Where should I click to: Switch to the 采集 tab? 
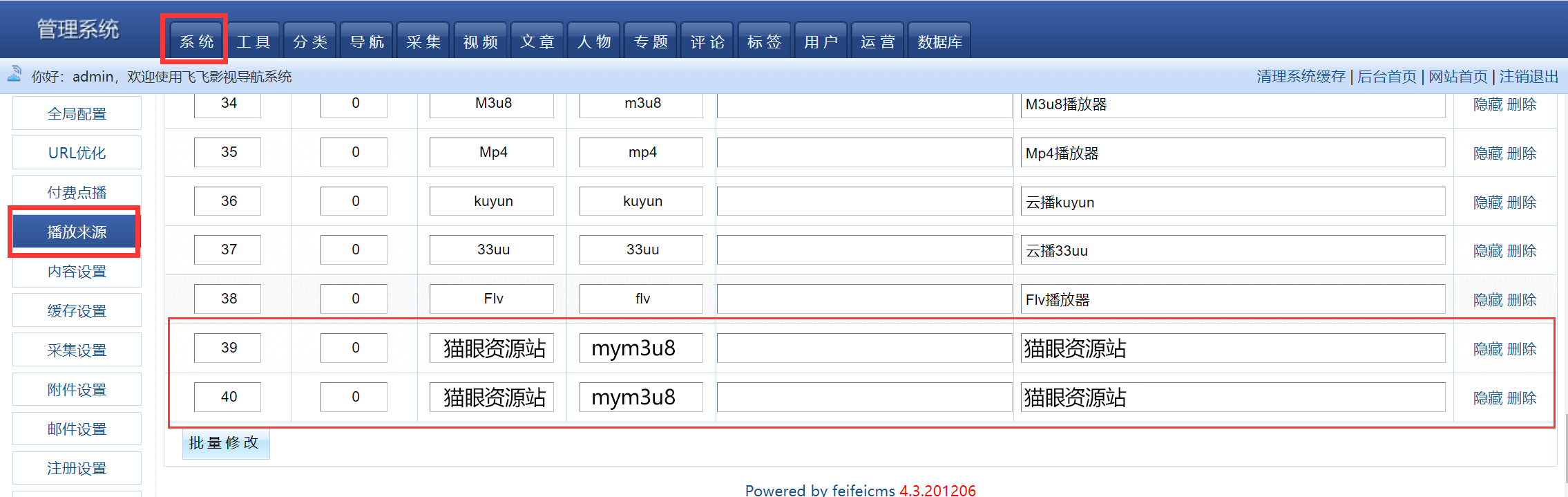(x=423, y=41)
